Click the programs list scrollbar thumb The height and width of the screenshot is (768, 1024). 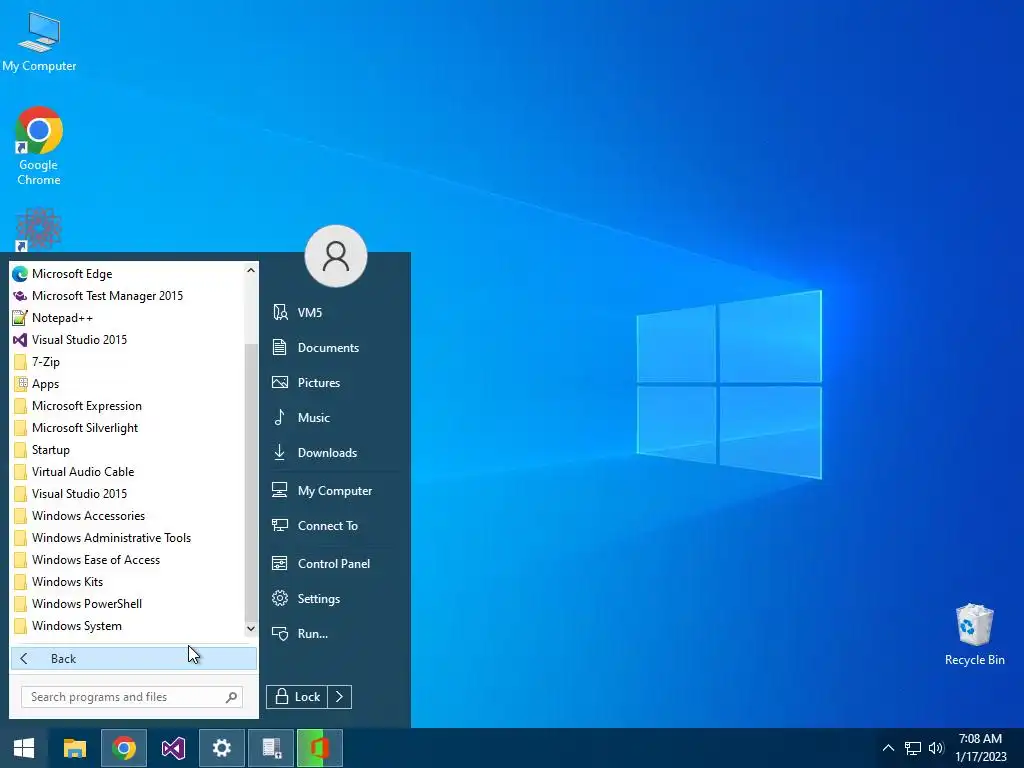251,482
